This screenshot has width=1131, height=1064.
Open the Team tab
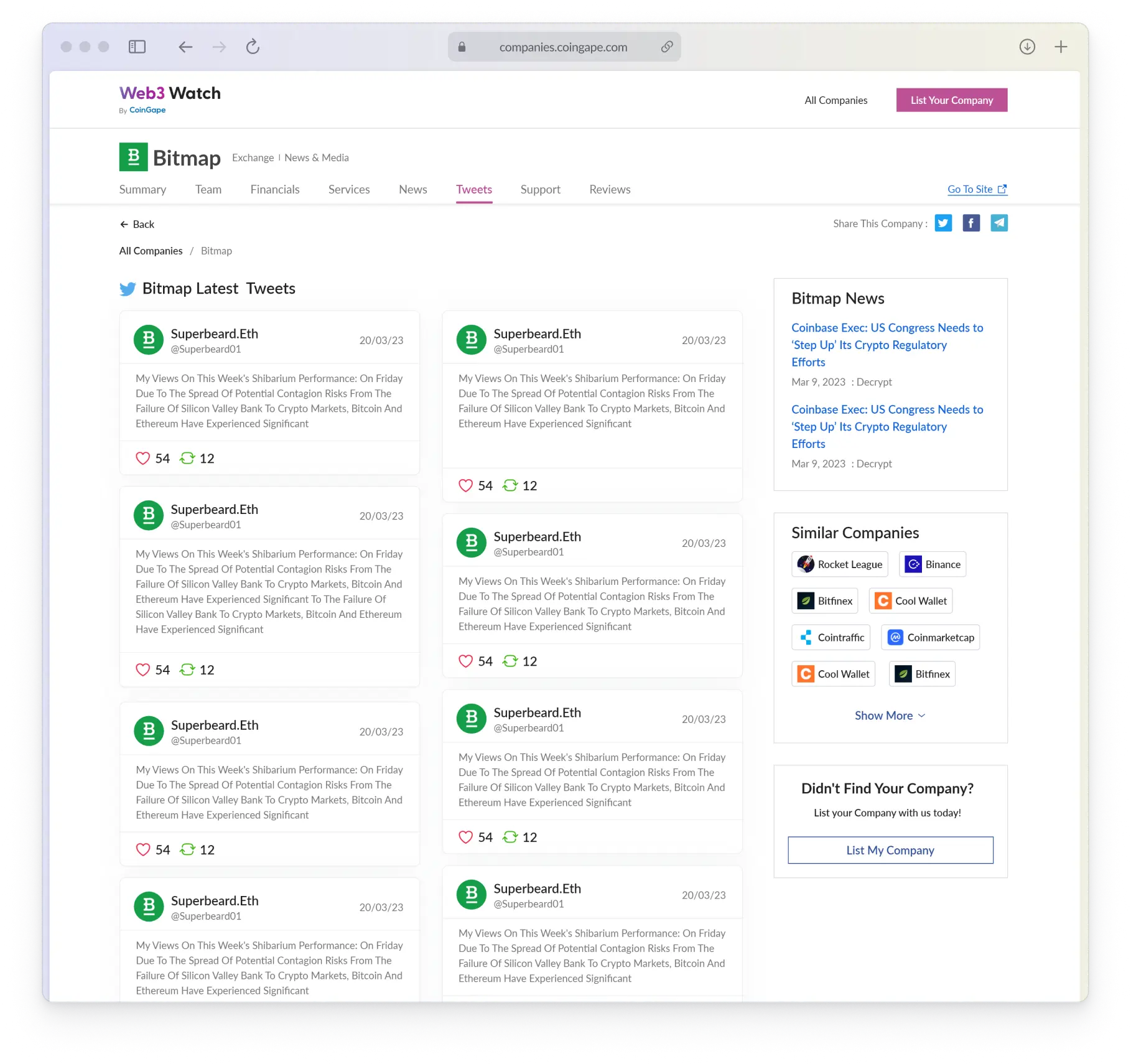[x=208, y=189]
